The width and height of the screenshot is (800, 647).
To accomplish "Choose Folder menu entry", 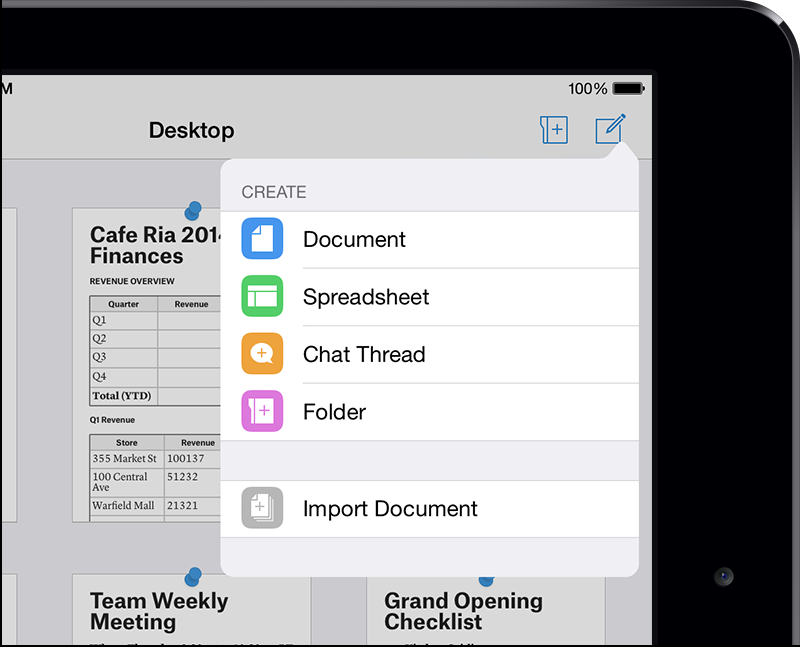I will coord(430,412).
